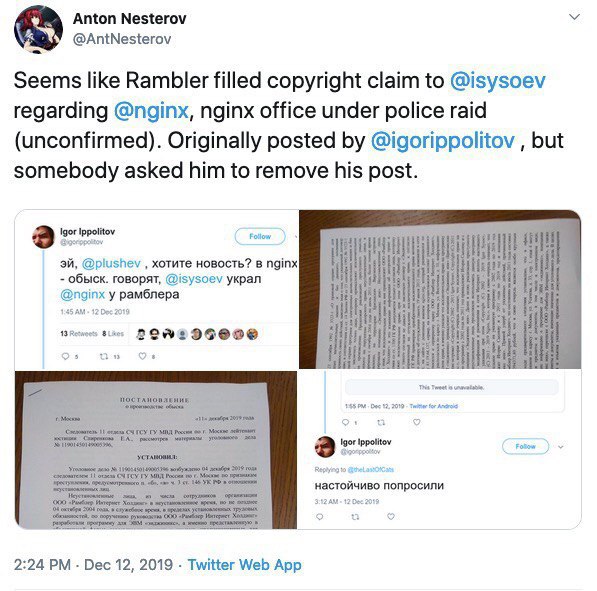Expand the tweet options chevron
Screen dimensions: 597x591
coord(574,17)
